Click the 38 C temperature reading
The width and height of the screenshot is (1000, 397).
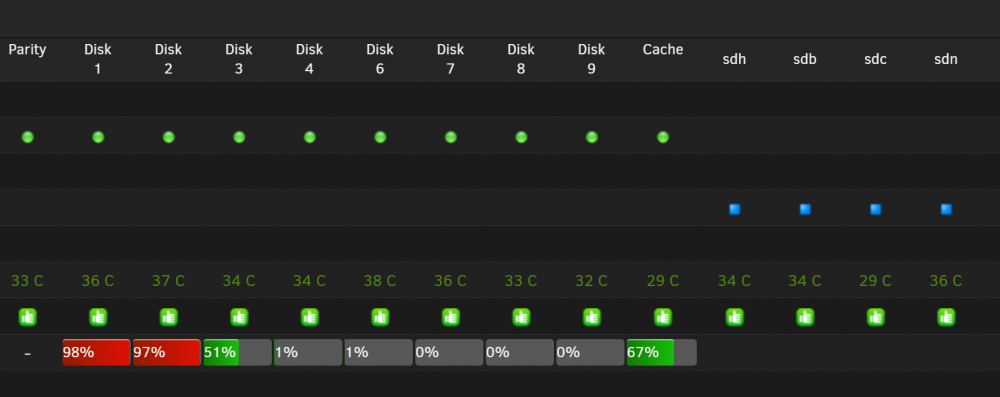pos(380,281)
